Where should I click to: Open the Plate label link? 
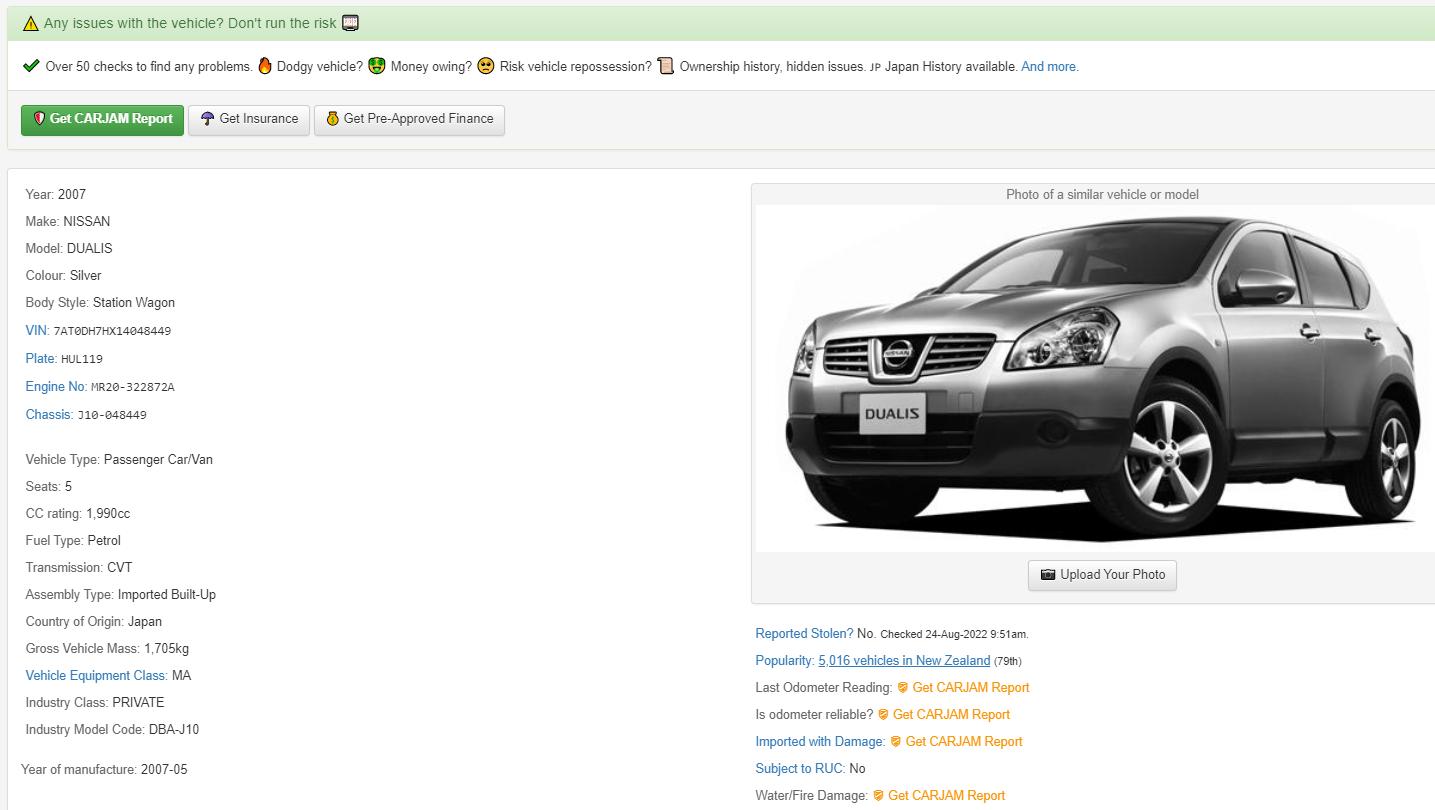(x=41, y=359)
